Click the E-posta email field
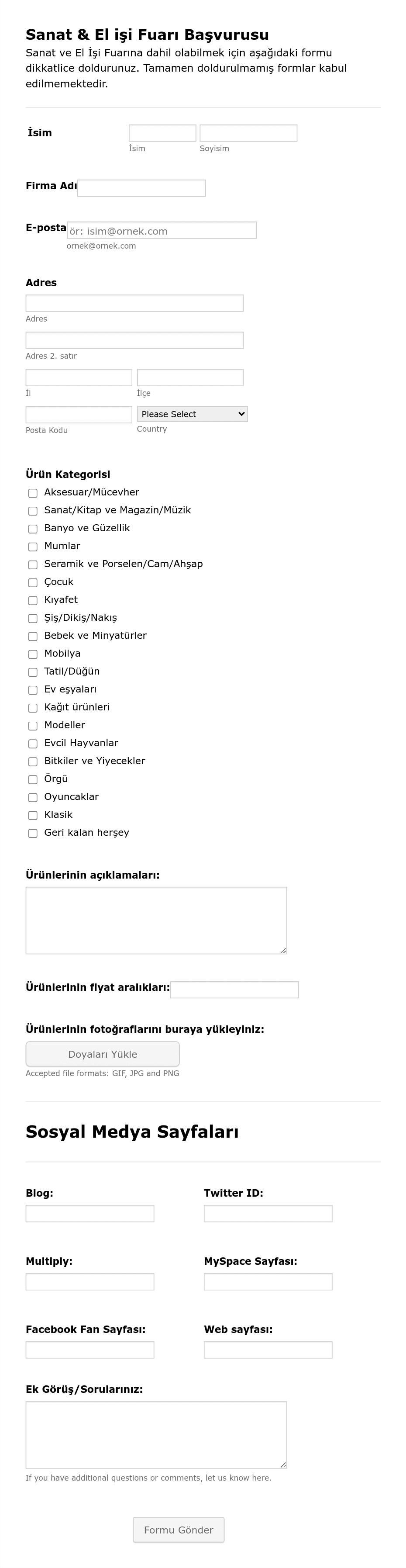This screenshot has width=406, height=1568. click(162, 230)
